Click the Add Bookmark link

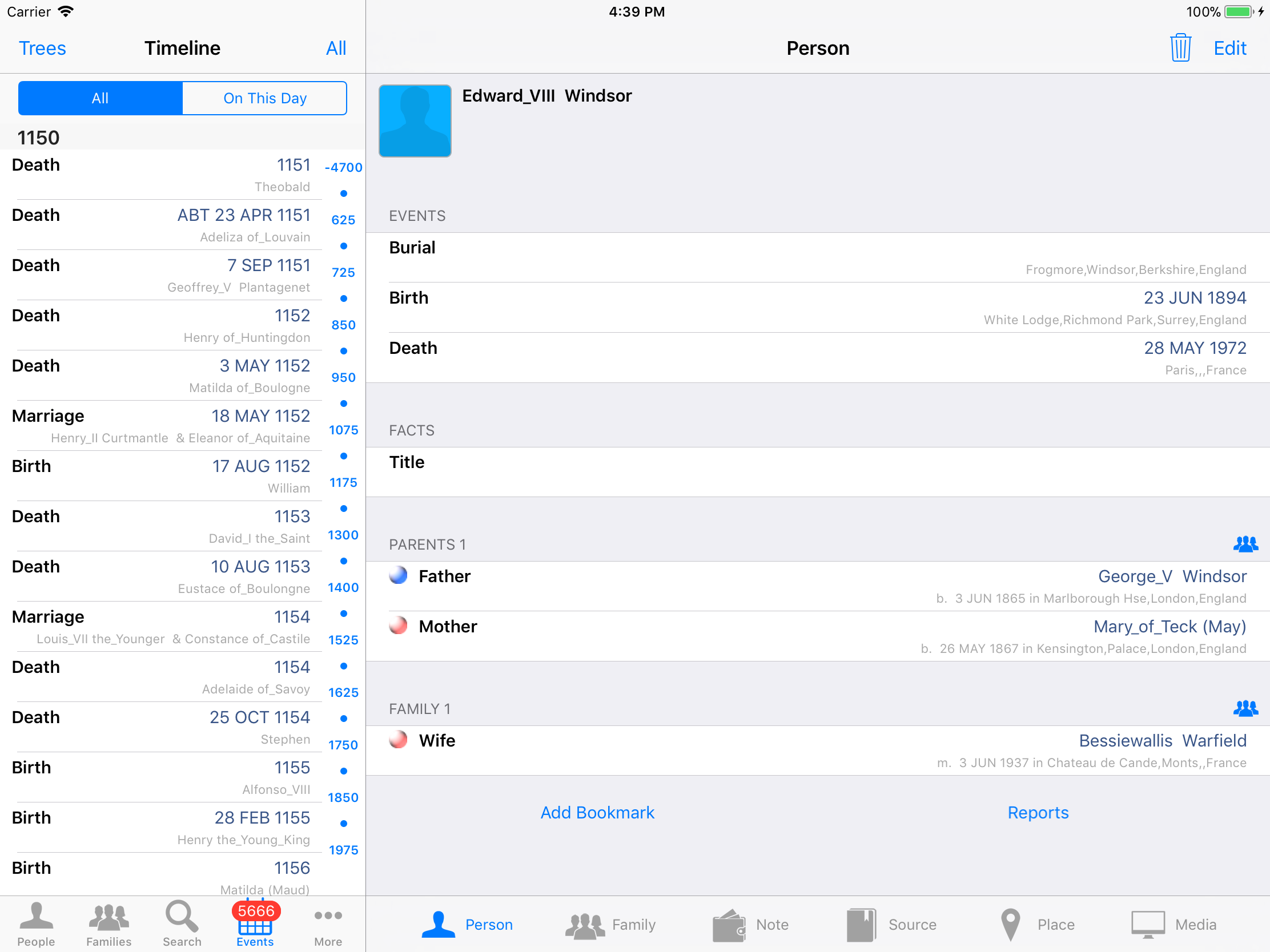(597, 813)
